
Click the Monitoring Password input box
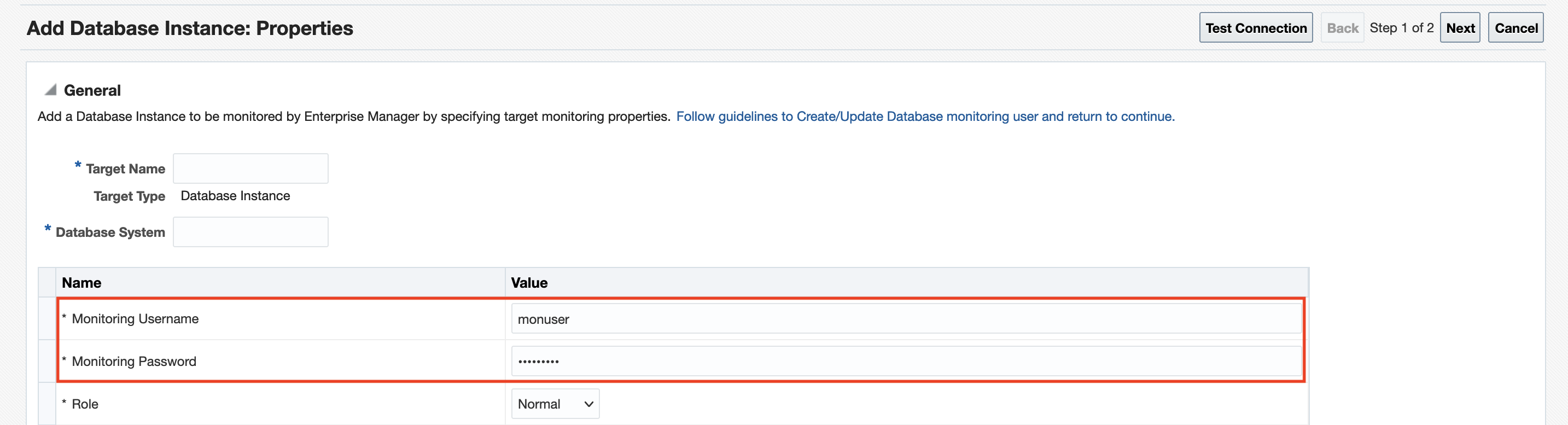[x=906, y=362]
